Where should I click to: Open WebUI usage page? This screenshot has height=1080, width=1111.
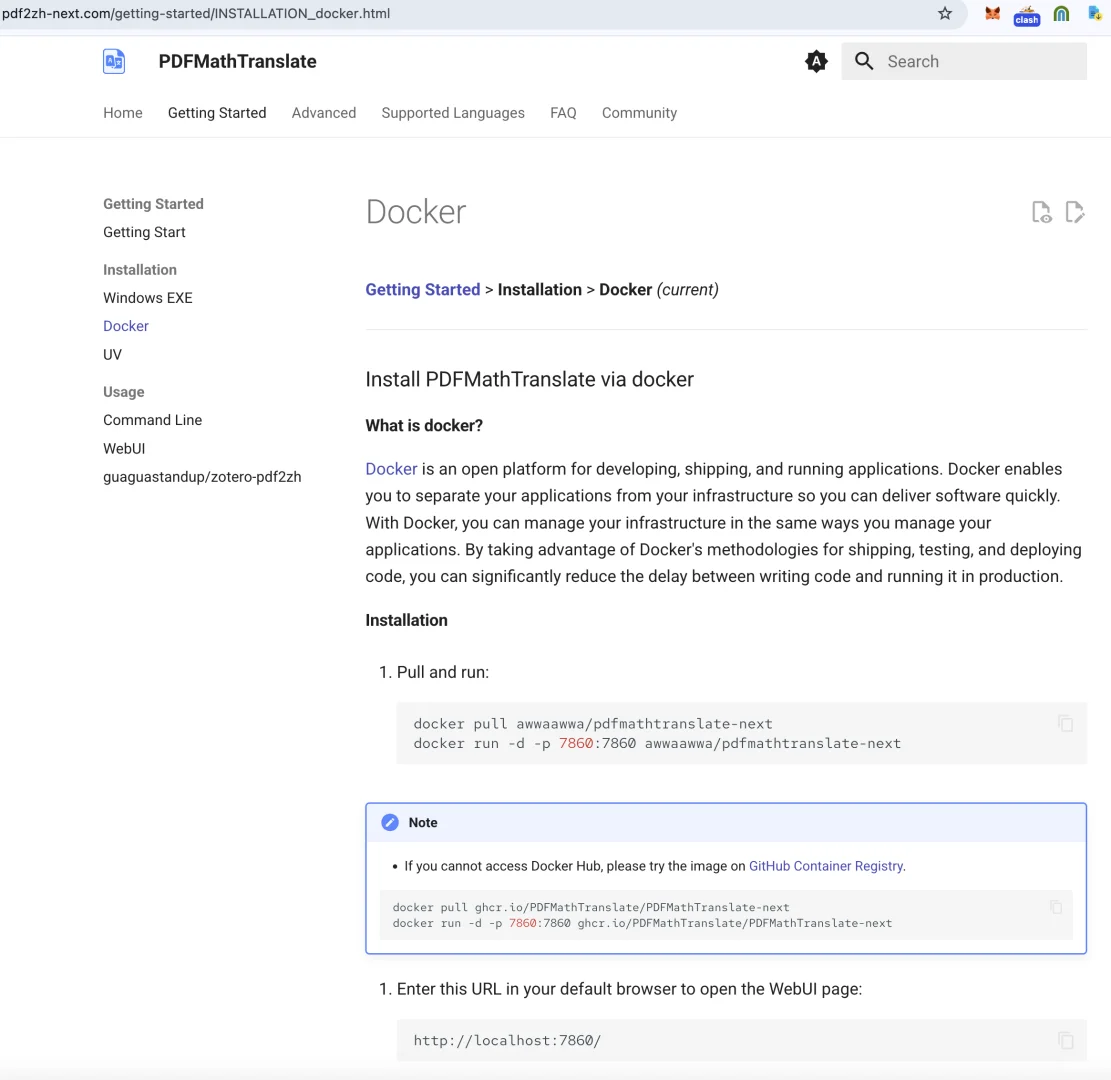click(x=124, y=449)
